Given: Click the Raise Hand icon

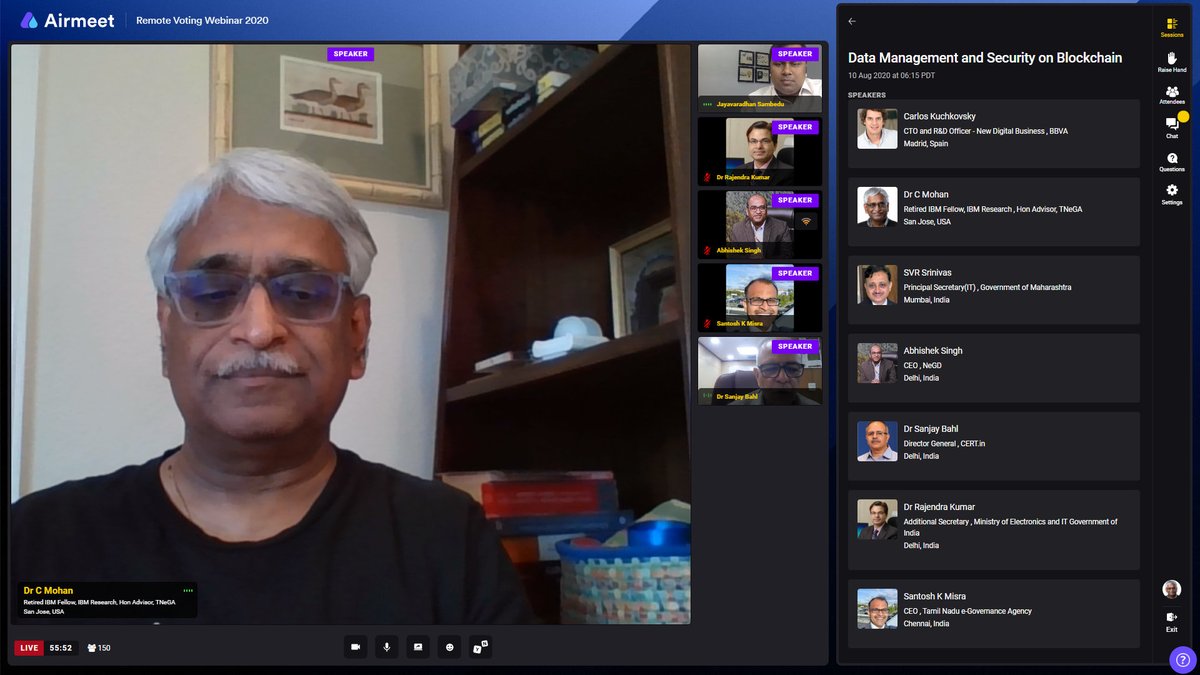Looking at the screenshot, I should (x=1172, y=63).
